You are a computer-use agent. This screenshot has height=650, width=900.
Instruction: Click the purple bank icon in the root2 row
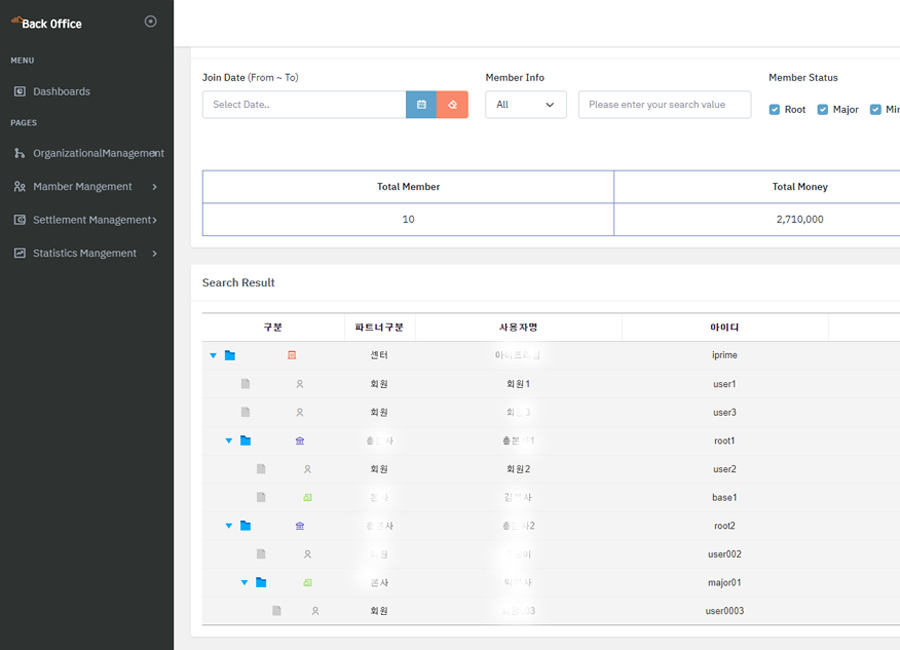300,526
